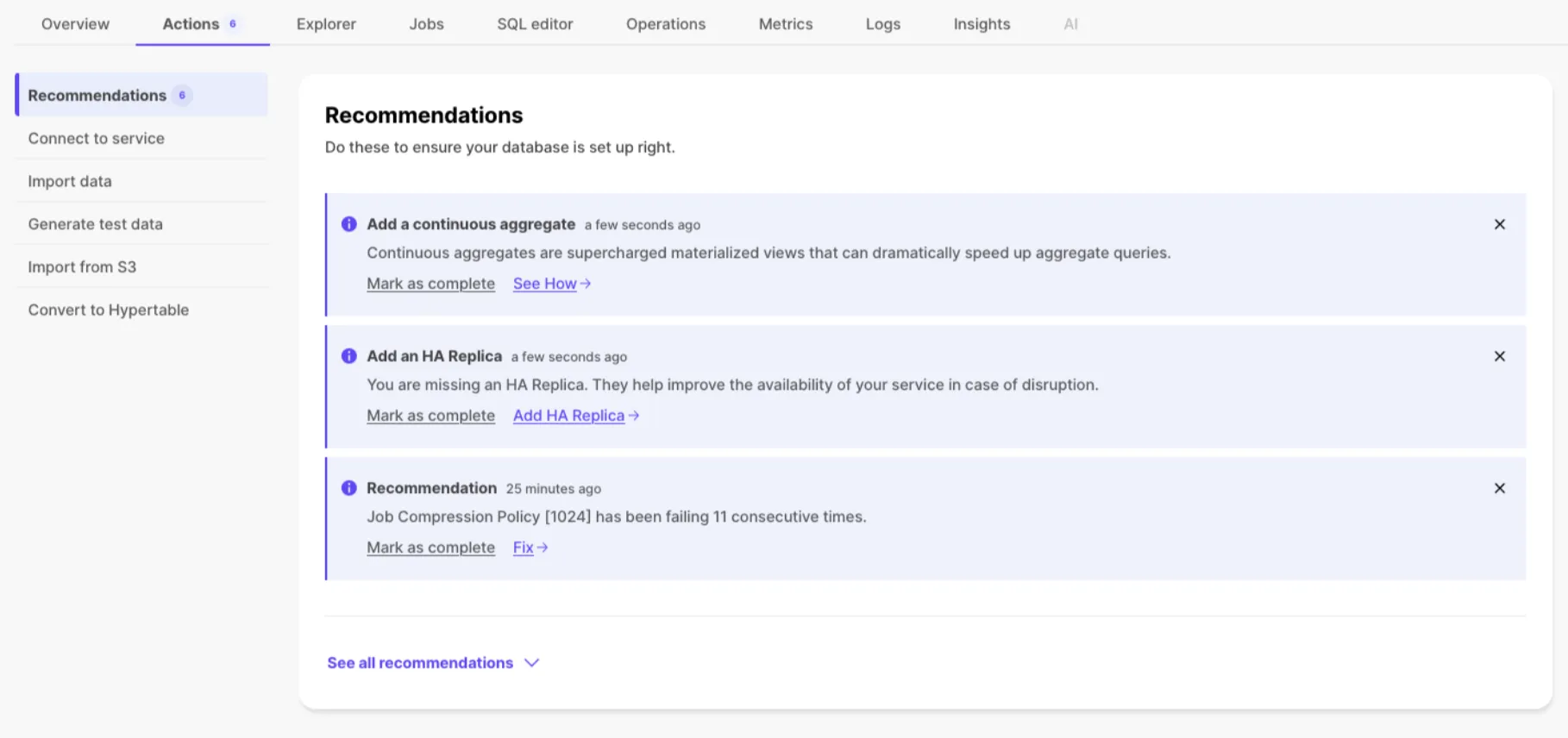Choose Generate test data in sidebar
This screenshot has height=738, width=1568.
pyautogui.click(x=141, y=224)
